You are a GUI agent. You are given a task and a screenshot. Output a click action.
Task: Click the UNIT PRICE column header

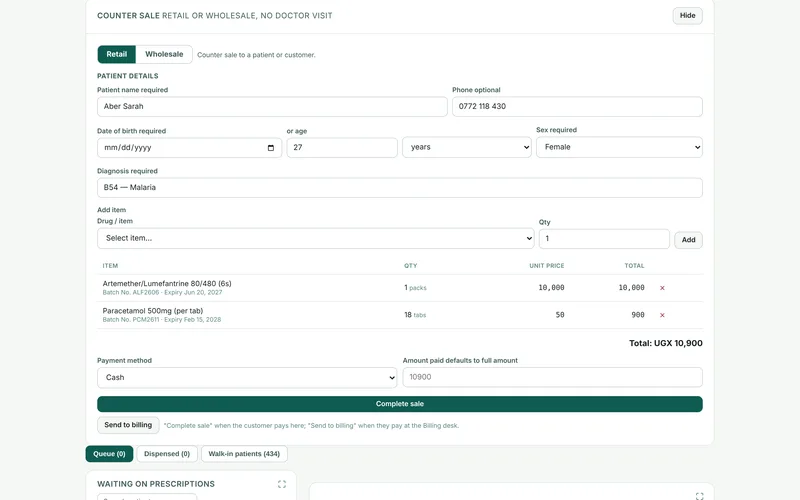546,266
